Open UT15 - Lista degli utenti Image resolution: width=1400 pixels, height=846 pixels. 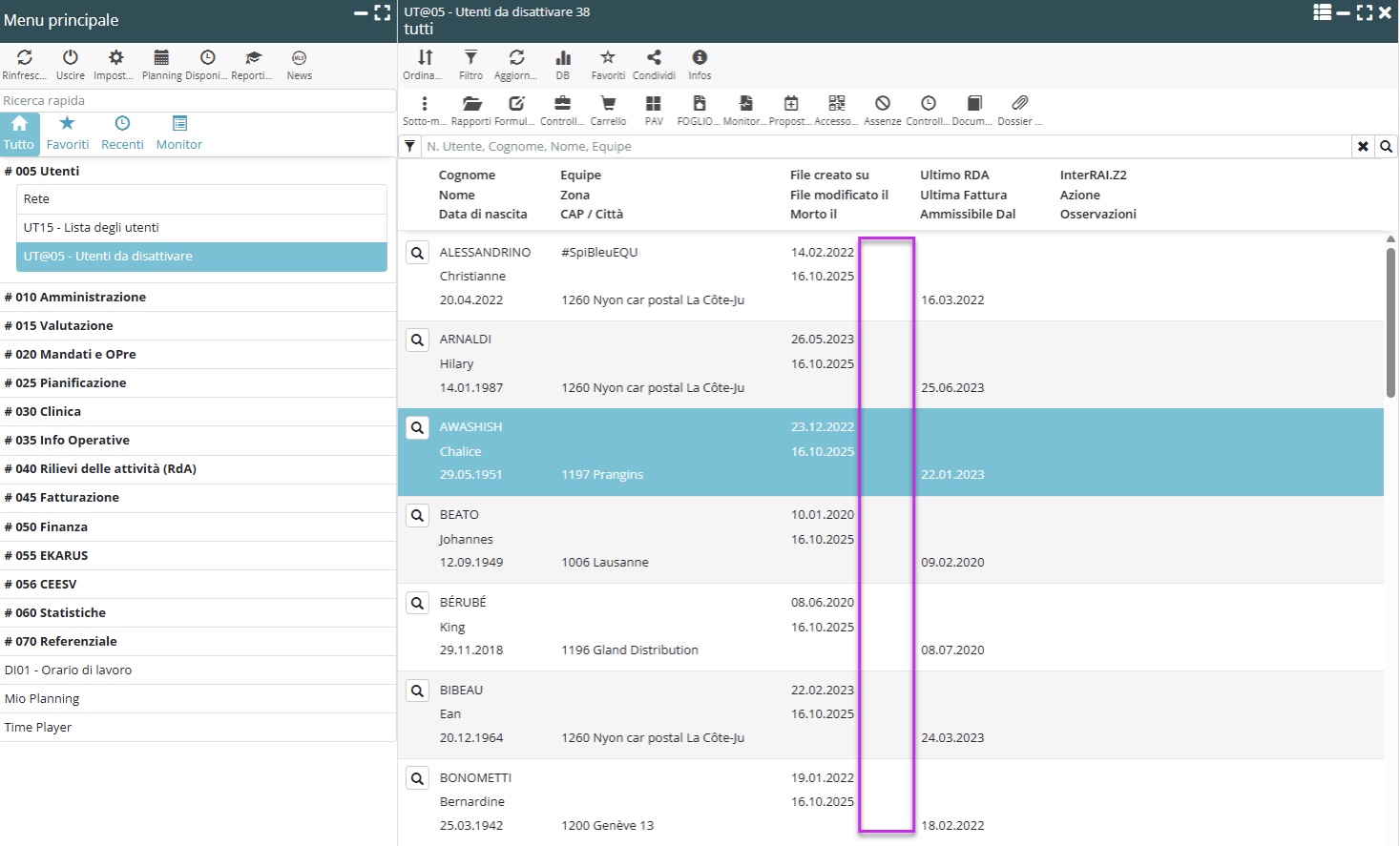tap(92, 227)
